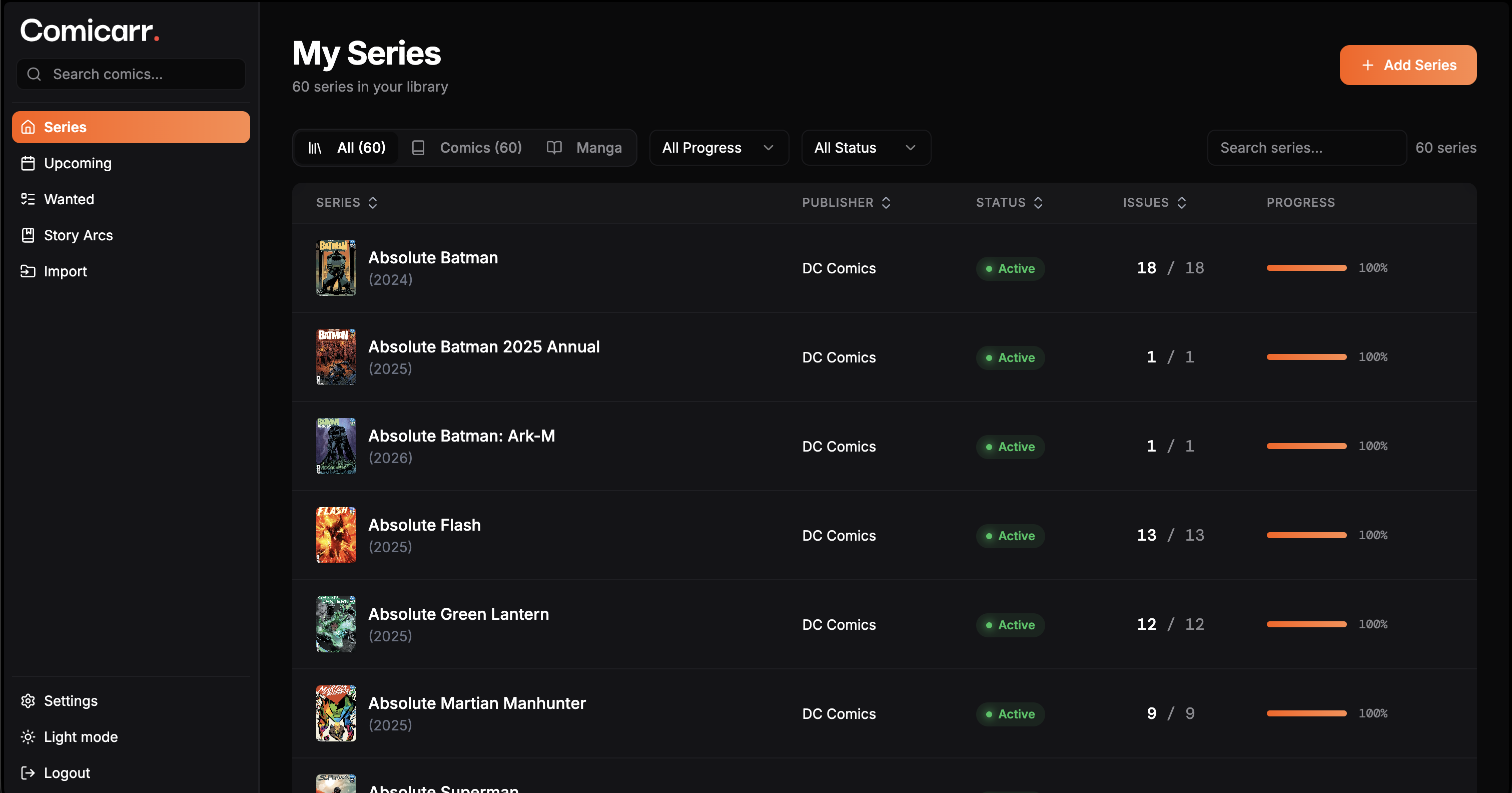Click the Add Series button
This screenshot has width=1512, height=793.
coord(1407,65)
